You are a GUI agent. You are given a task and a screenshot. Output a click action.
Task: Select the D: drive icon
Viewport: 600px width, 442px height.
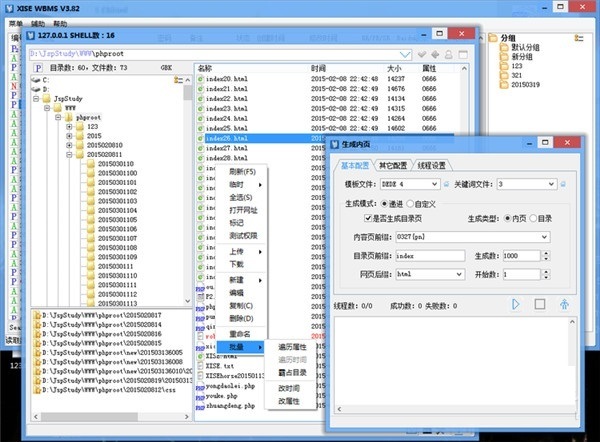(36, 89)
